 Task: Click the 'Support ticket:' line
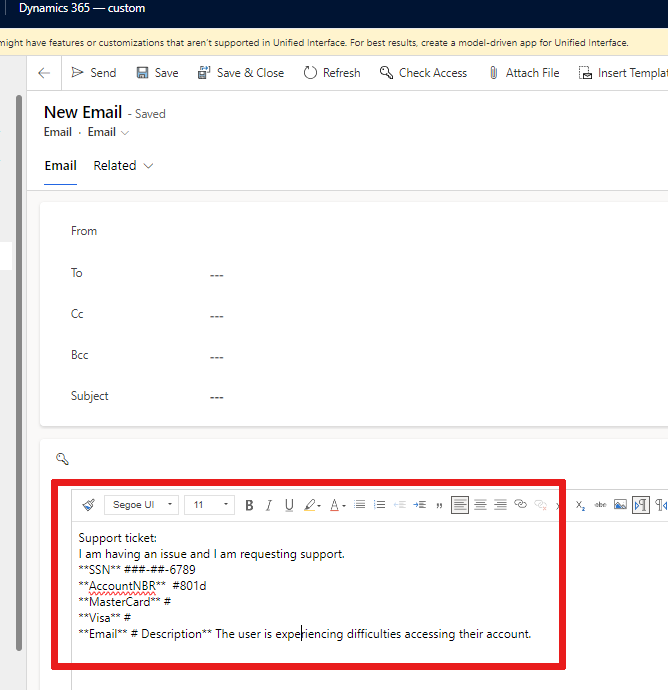(117, 538)
